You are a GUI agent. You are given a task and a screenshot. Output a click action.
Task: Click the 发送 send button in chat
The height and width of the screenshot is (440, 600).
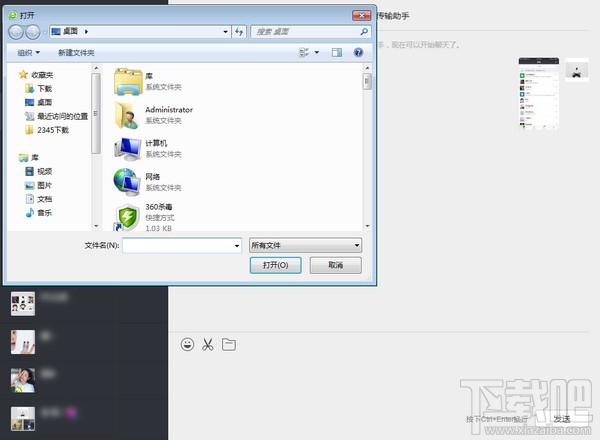pyautogui.click(x=562, y=419)
